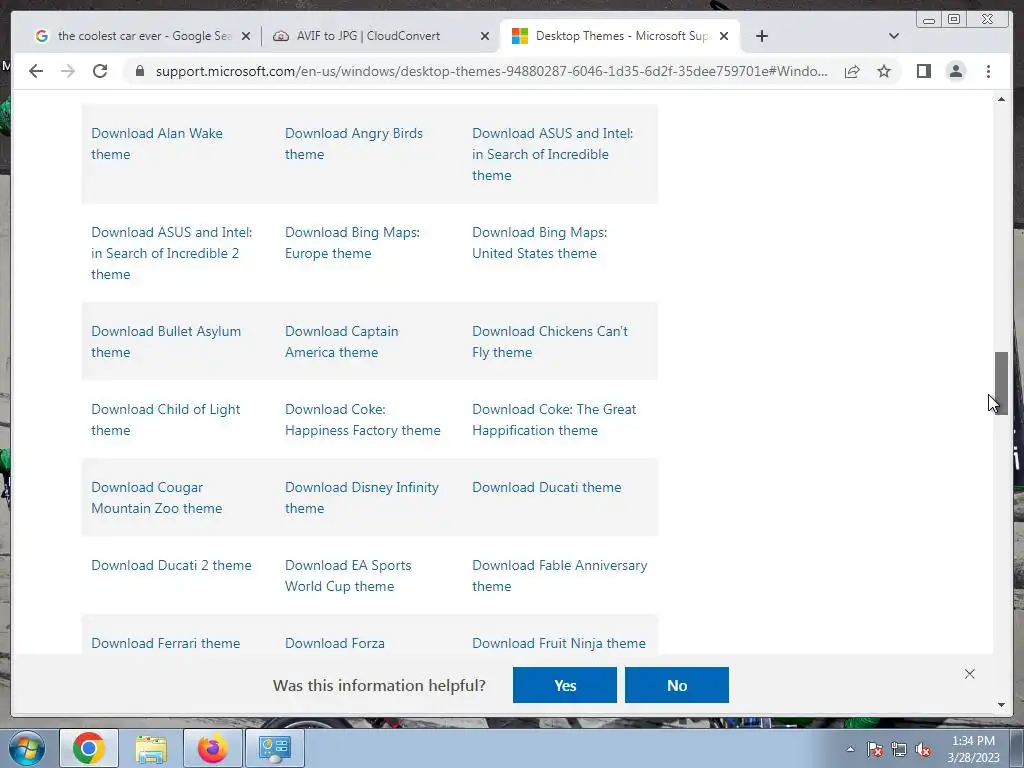Download Child of Light theme
This screenshot has height=768, width=1024.
165,420
